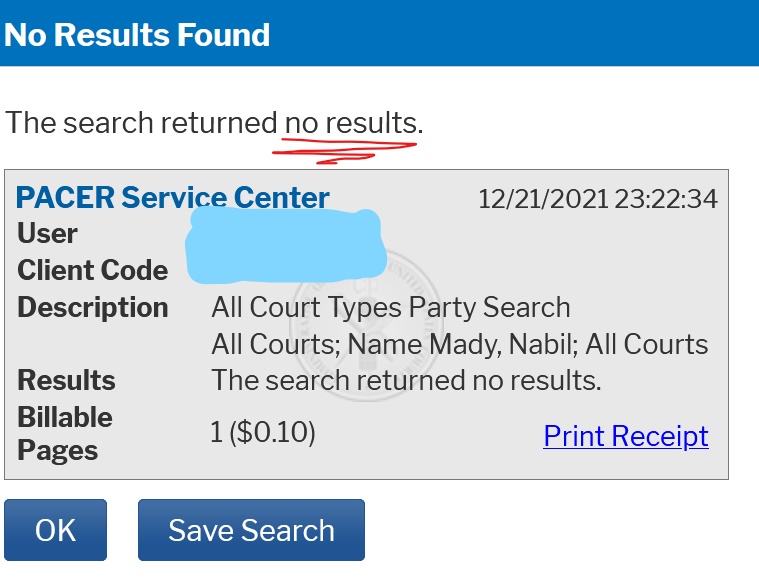Screen dimensions: 759x584
Task: Select the User field label
Action: pyautogui.click(x=47, y=233)
